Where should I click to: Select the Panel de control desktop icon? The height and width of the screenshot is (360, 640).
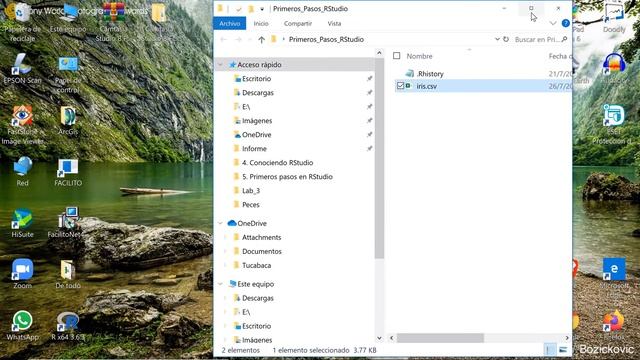point(68,74)
